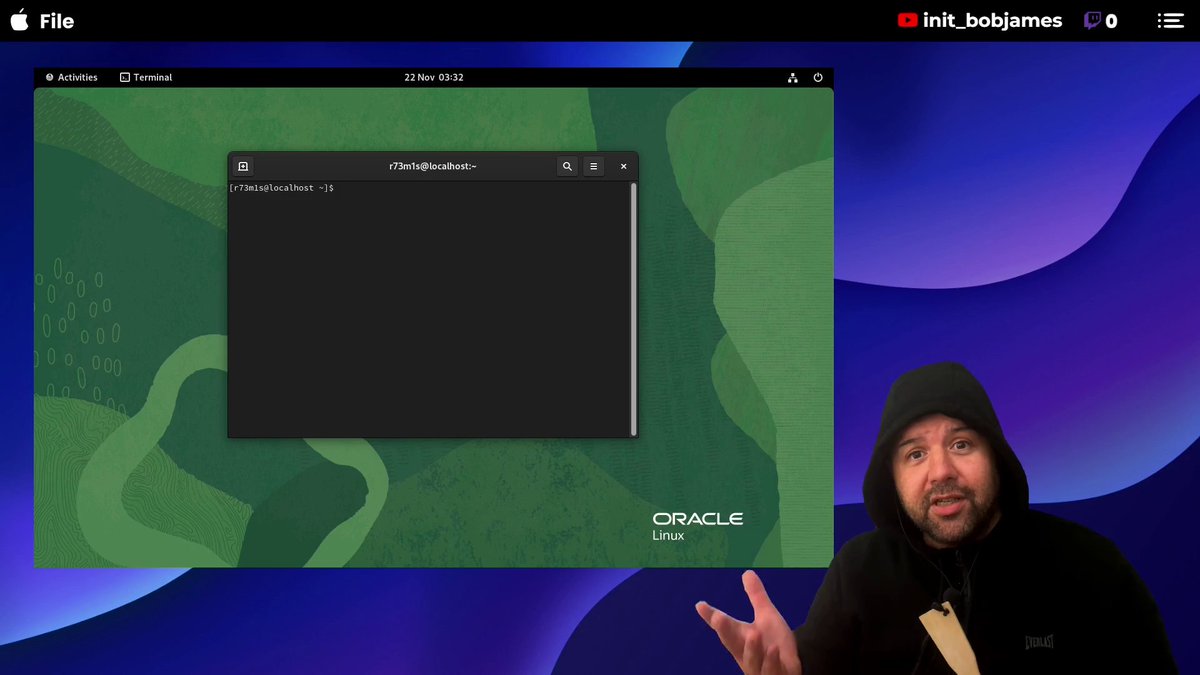Screen dimensions: 1200x675
Task: Click the Oracle Linux logo on desktop
Action: [x=698, y=526]
